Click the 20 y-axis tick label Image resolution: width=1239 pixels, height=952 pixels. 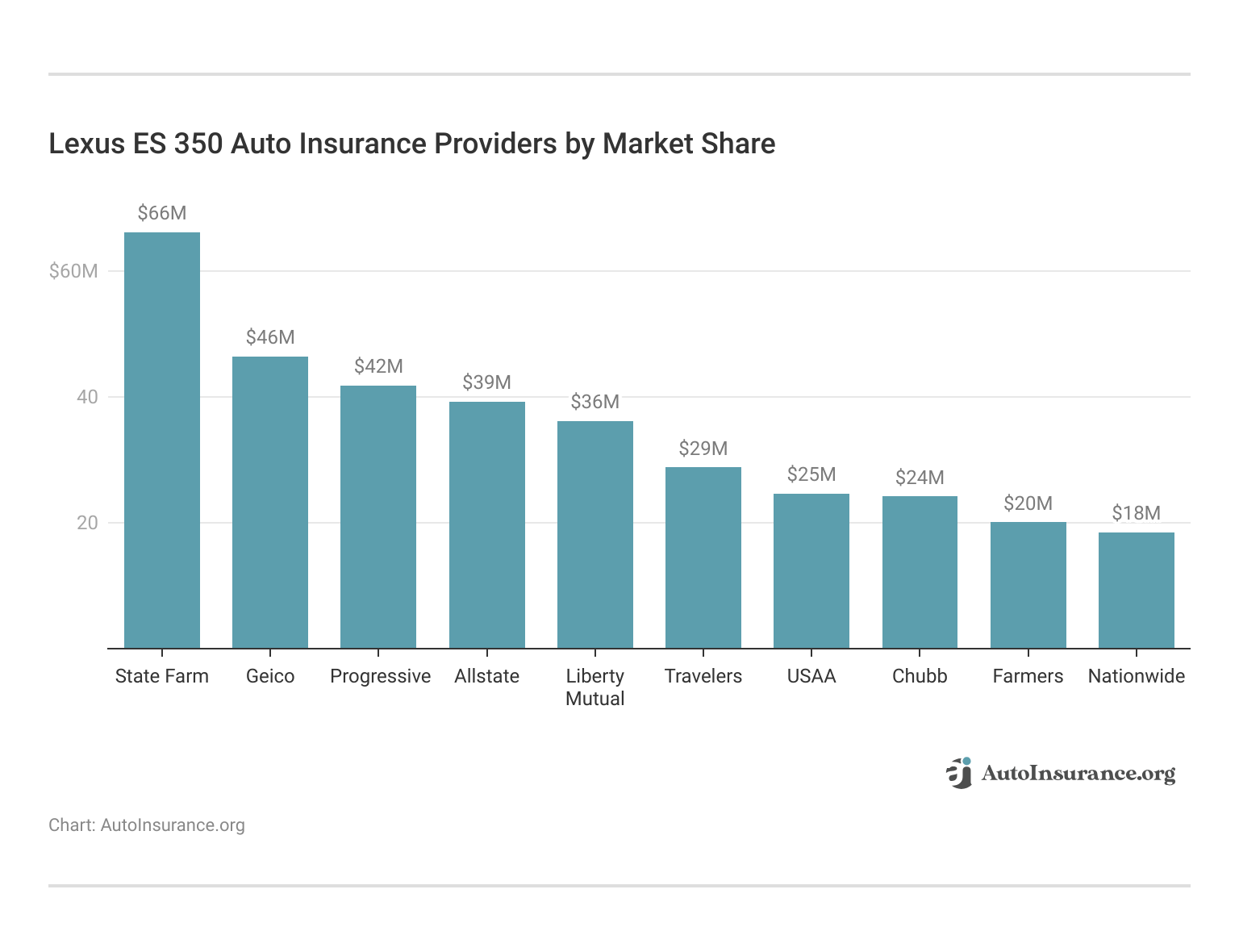[87, 523]
